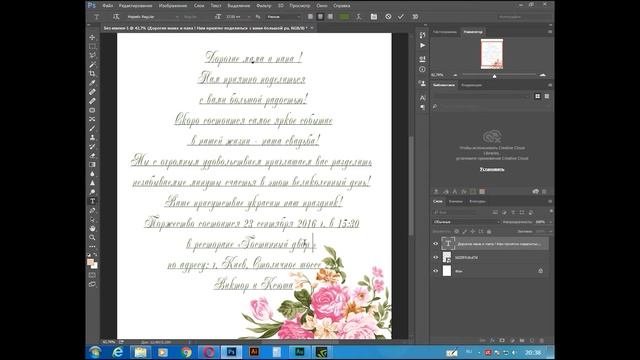The height and width of the screenshot is (360, 640).
Task: Open the Edit Toolbar three-dots button
Action: pyautogui.click(x=92, y=247)
